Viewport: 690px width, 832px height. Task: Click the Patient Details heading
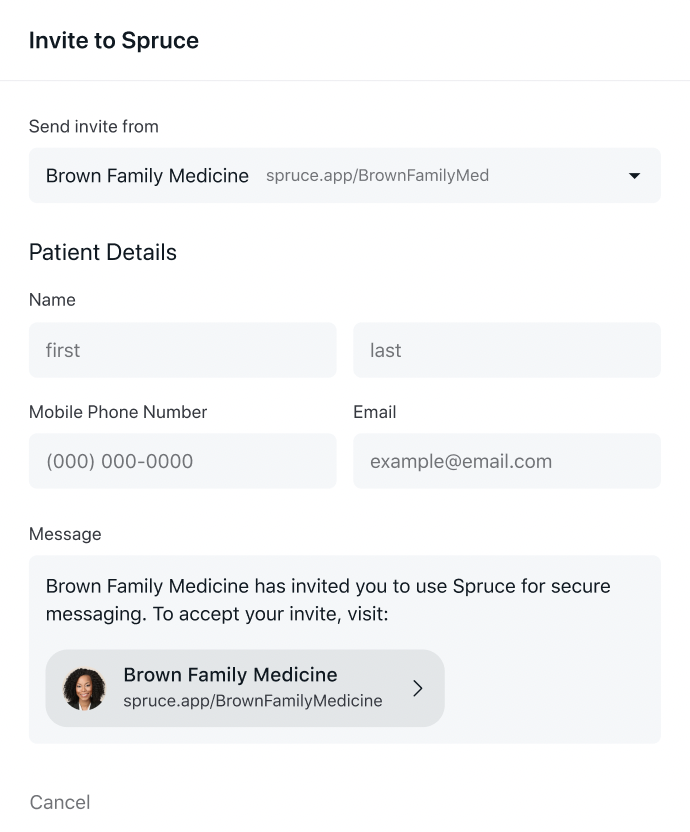102,252
